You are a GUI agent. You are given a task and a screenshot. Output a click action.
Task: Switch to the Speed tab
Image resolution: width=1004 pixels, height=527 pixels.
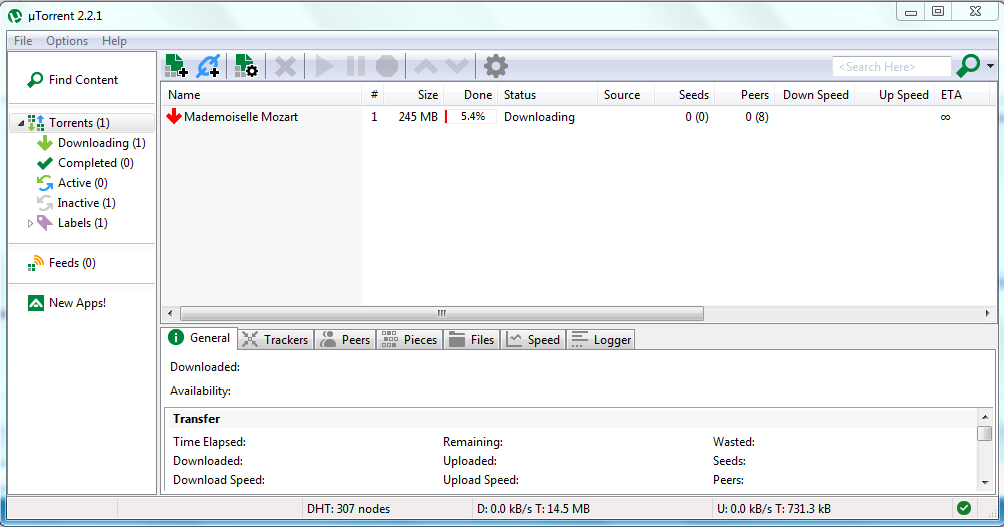pos(533,339)
